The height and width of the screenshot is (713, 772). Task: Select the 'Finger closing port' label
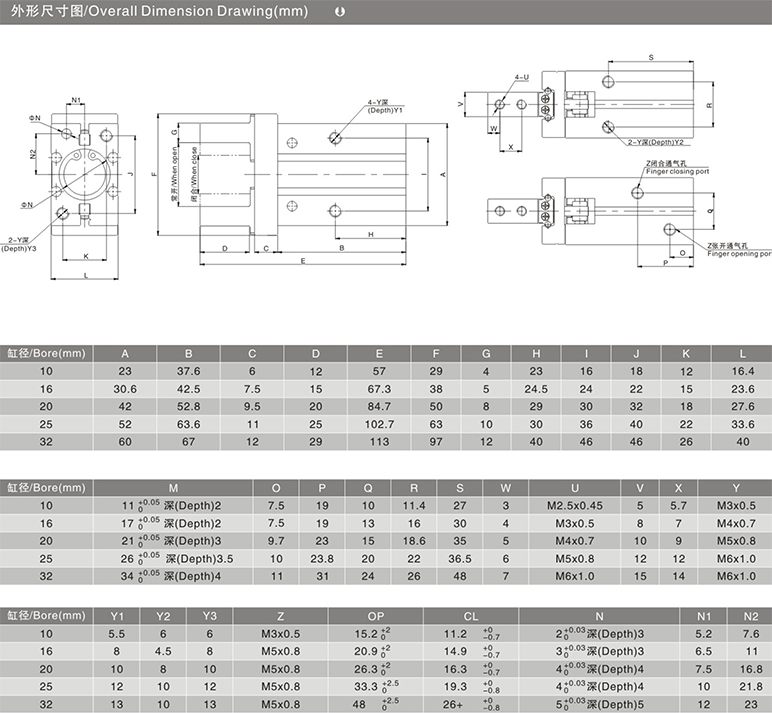pyautogui.click(x=677, y=171)
